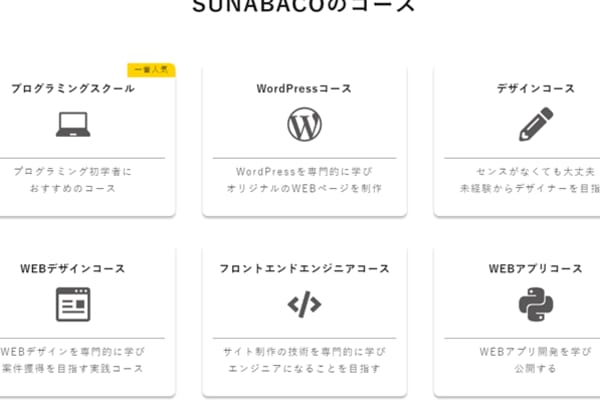Click the エンジニアになることを目指す description
The height and width of the screenshot is (400, 600).
(x=304, y=368)
